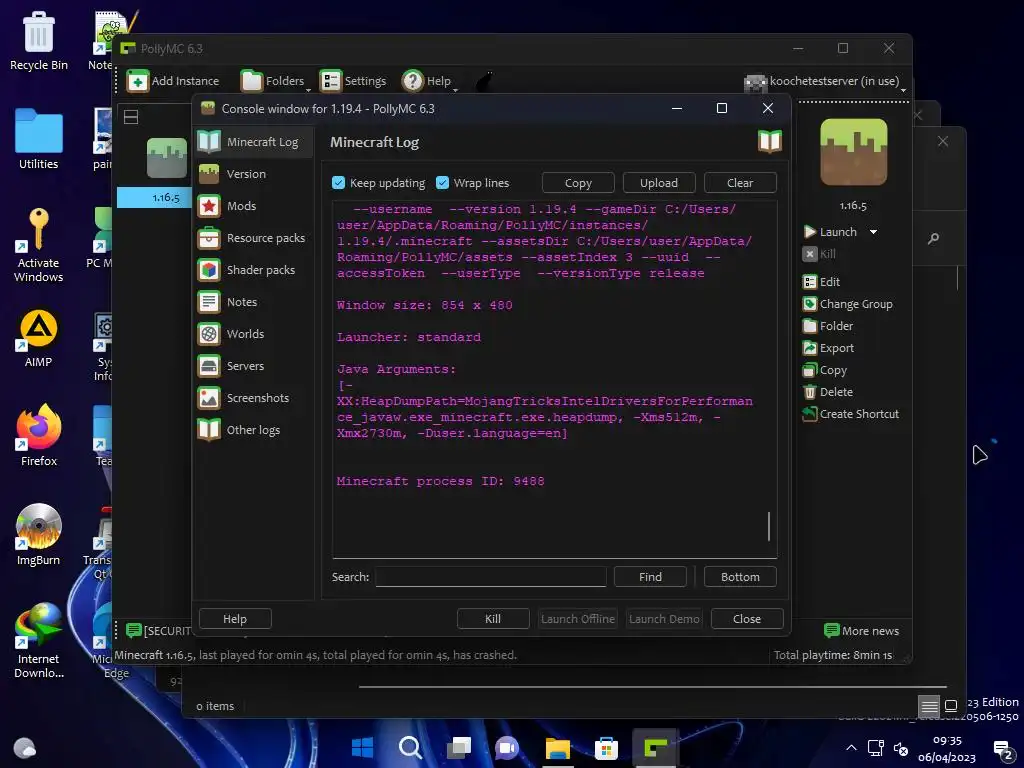The image size is (1024, 768).
Task: Open PollyMC Settings
Action: [353, 81]
